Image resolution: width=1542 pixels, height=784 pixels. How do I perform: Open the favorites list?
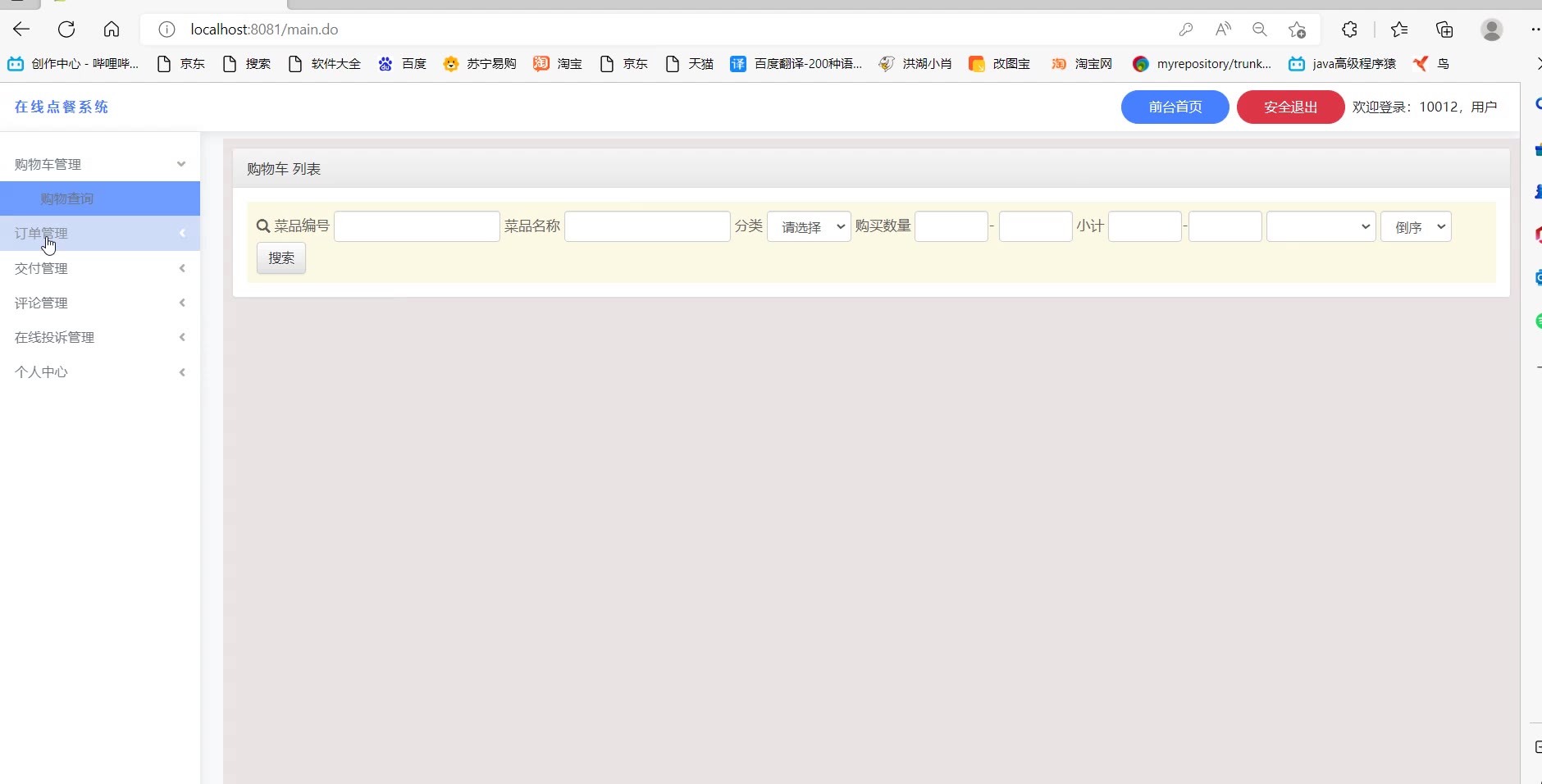(1399, 30)
